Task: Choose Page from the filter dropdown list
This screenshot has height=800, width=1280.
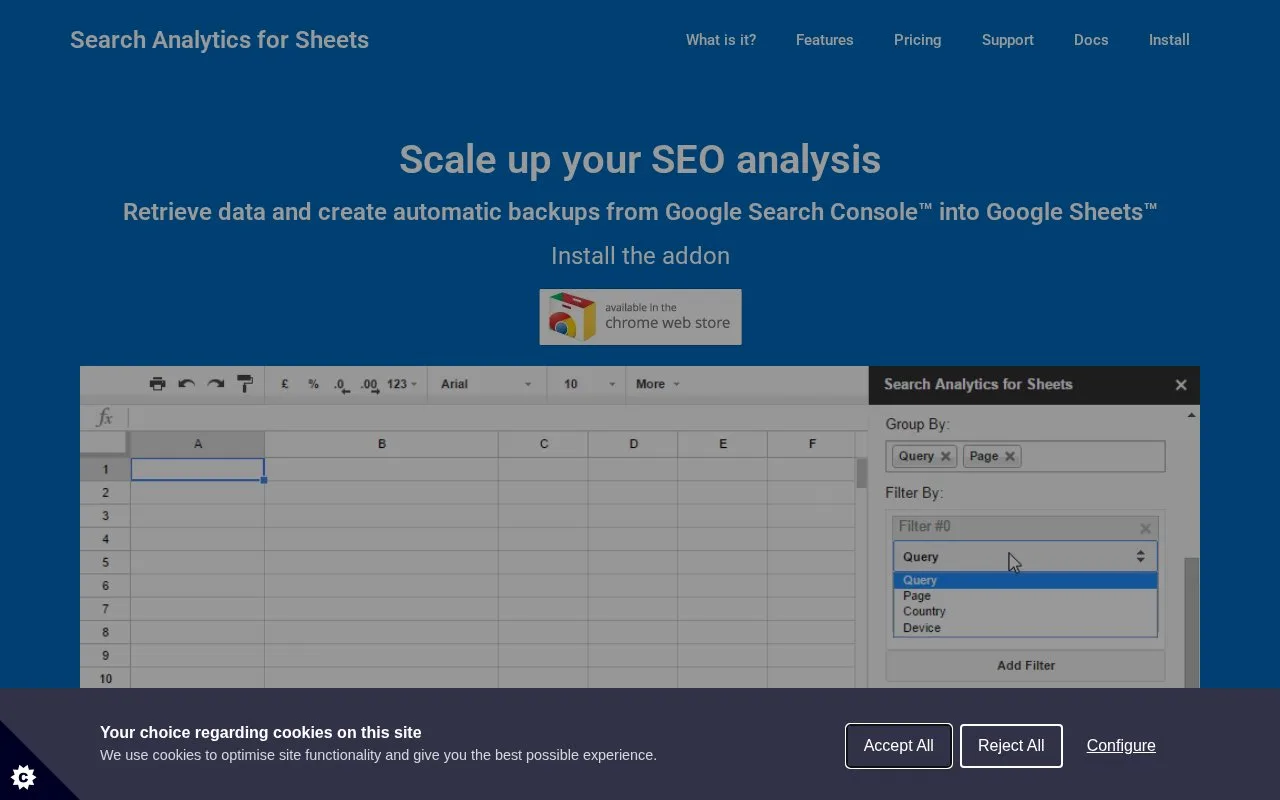Action: pyautogui.click(x=1025, y=596)
